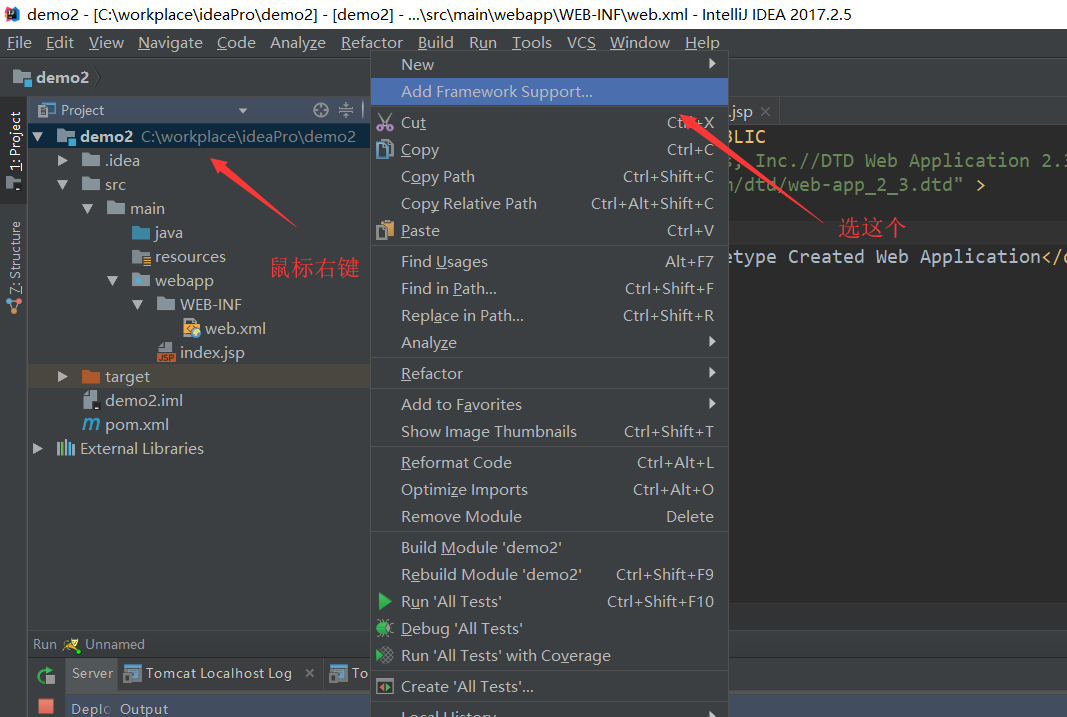Select web.xml in the project tree
Image resolution: width=1067 pixels, height=717 pixels.
pos(235,329)
